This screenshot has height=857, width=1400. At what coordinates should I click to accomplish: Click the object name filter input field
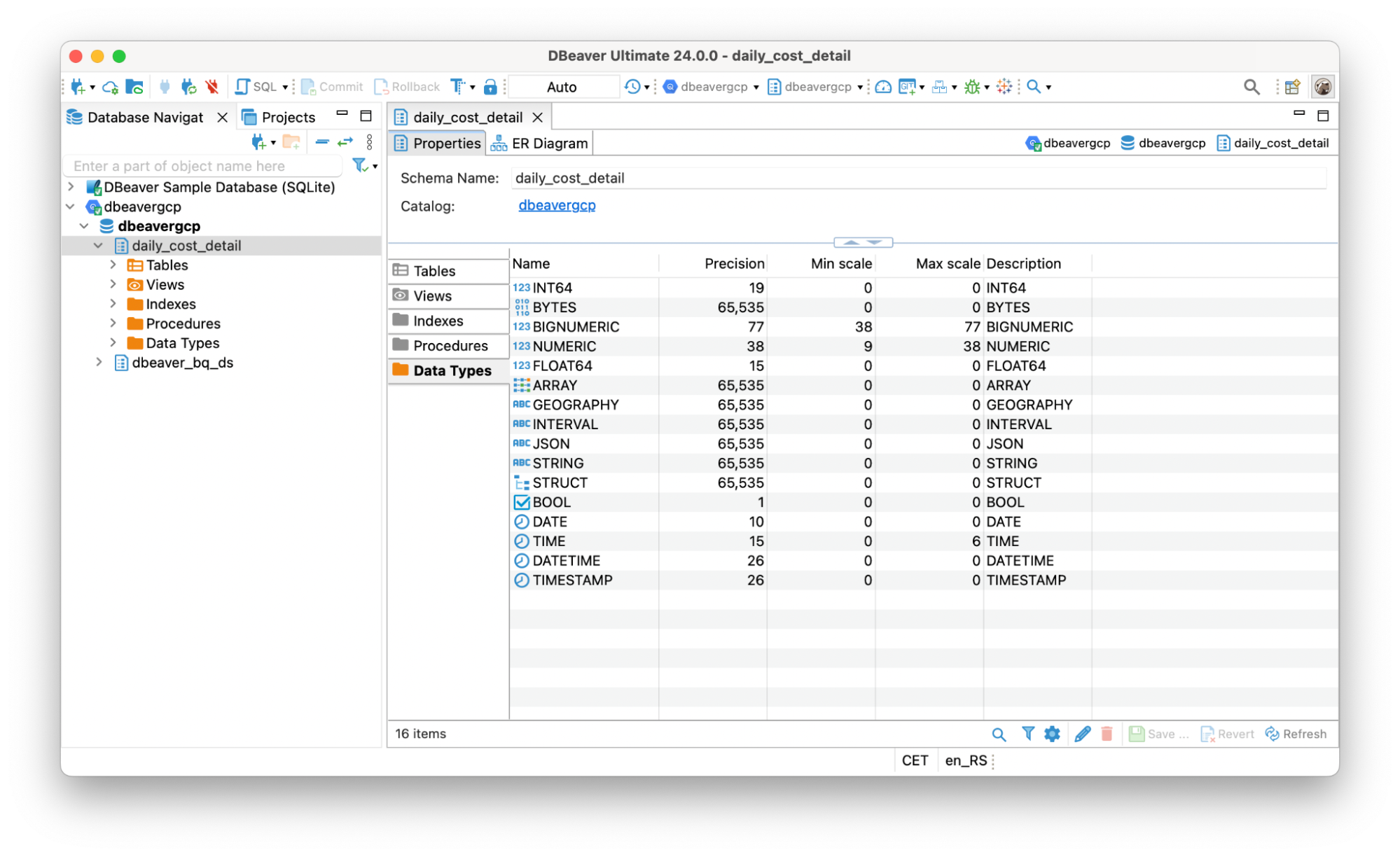pos(203,166)
